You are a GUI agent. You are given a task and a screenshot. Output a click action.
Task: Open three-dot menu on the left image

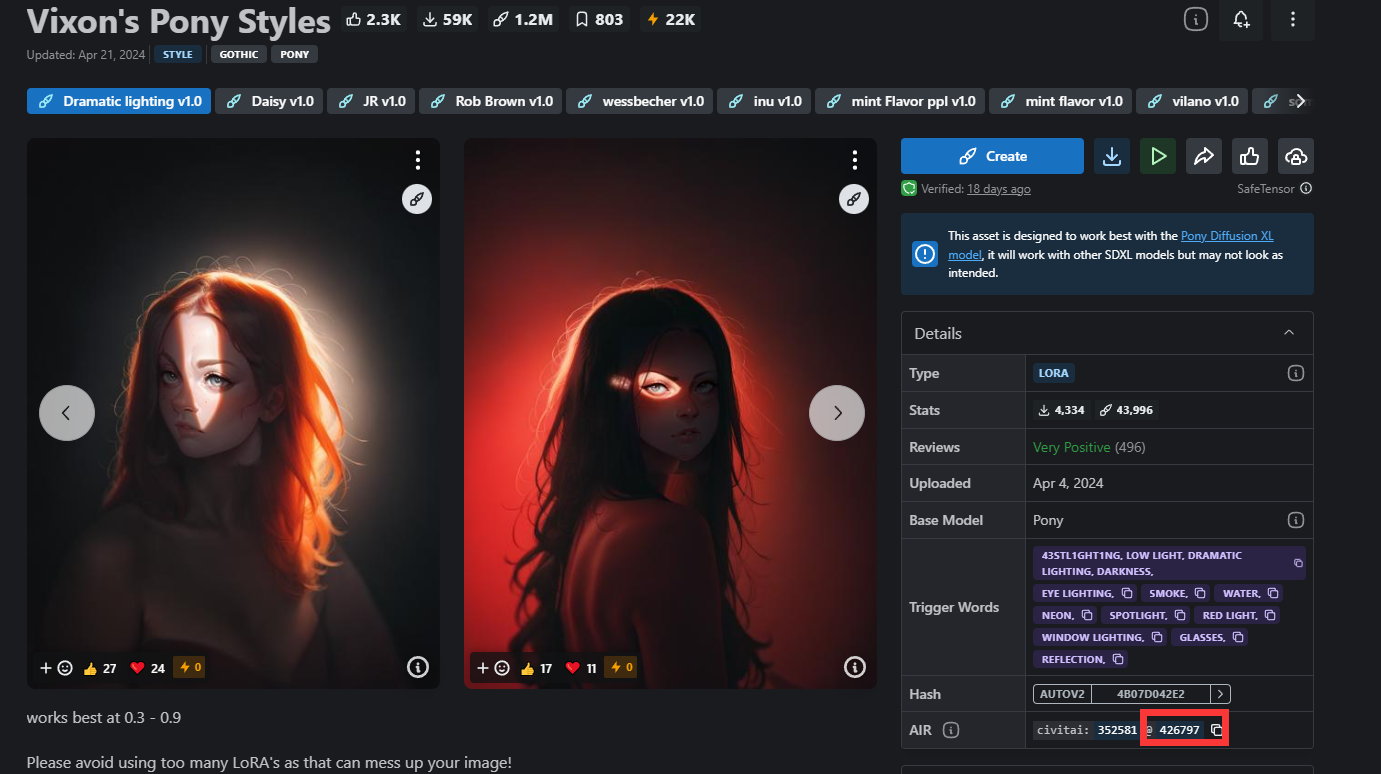click(x=418, y=160)
